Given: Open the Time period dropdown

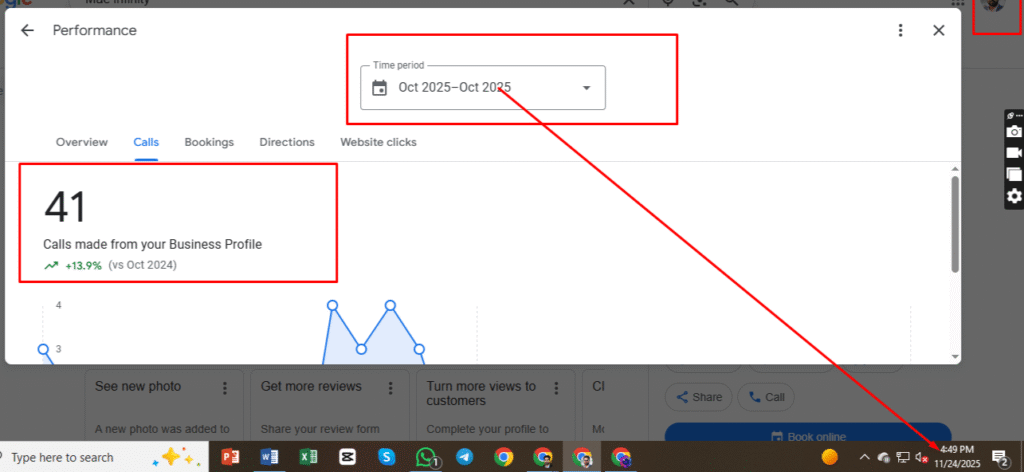Looking at the screenshot, I should (483, 87).
